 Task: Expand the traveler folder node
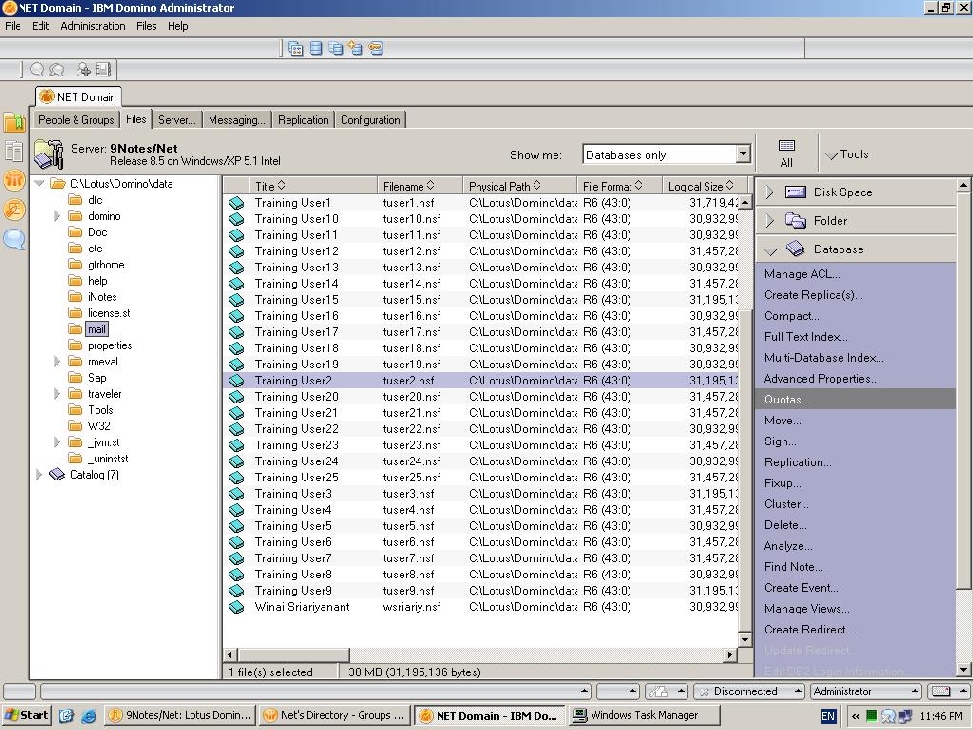(56, 394)
